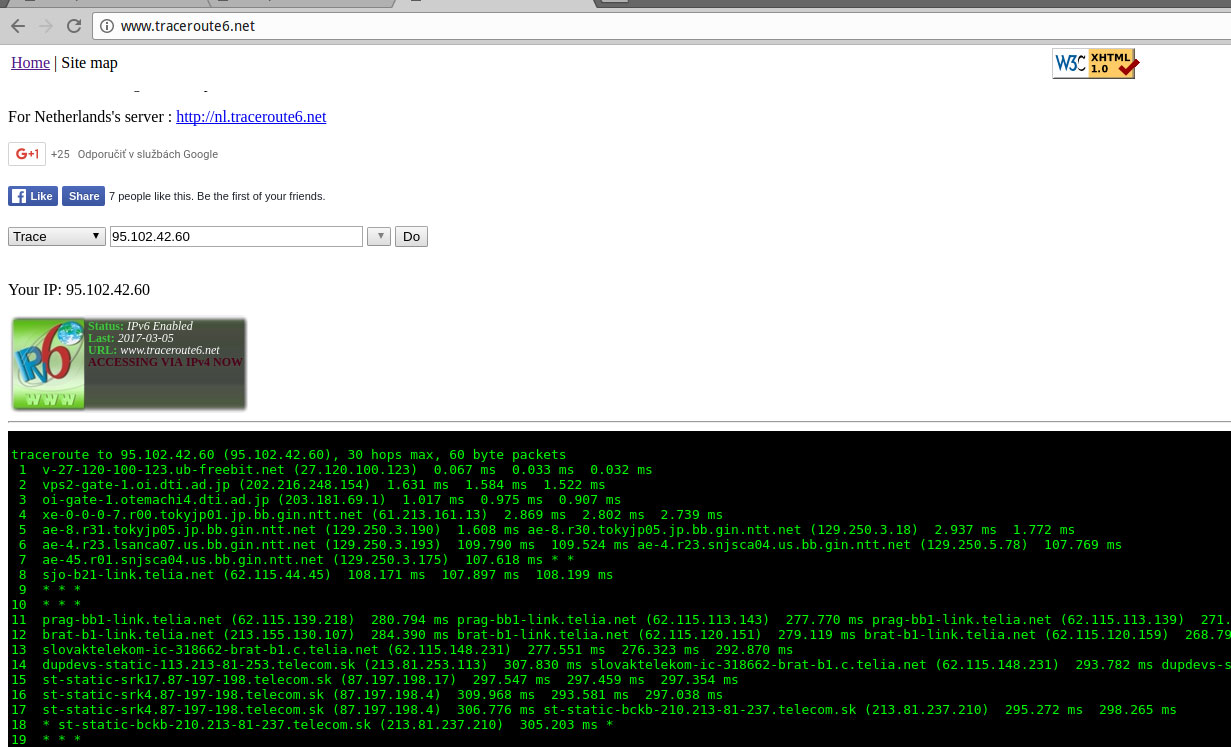The height and width of the screenshot is (747, 1231).
Task: Click hop 14 dupdevs-static-113 hostname
Action: 198,665
